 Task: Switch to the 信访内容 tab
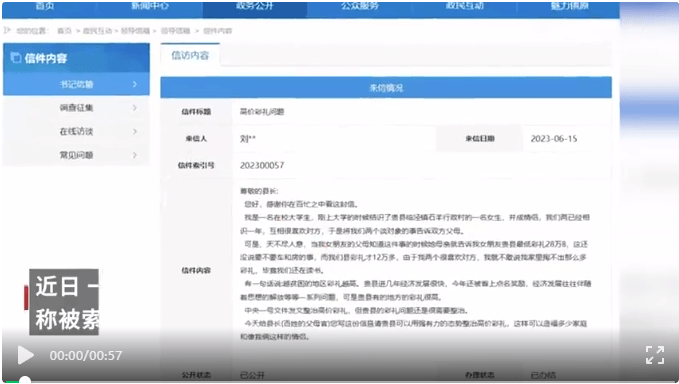coord(190,55)
